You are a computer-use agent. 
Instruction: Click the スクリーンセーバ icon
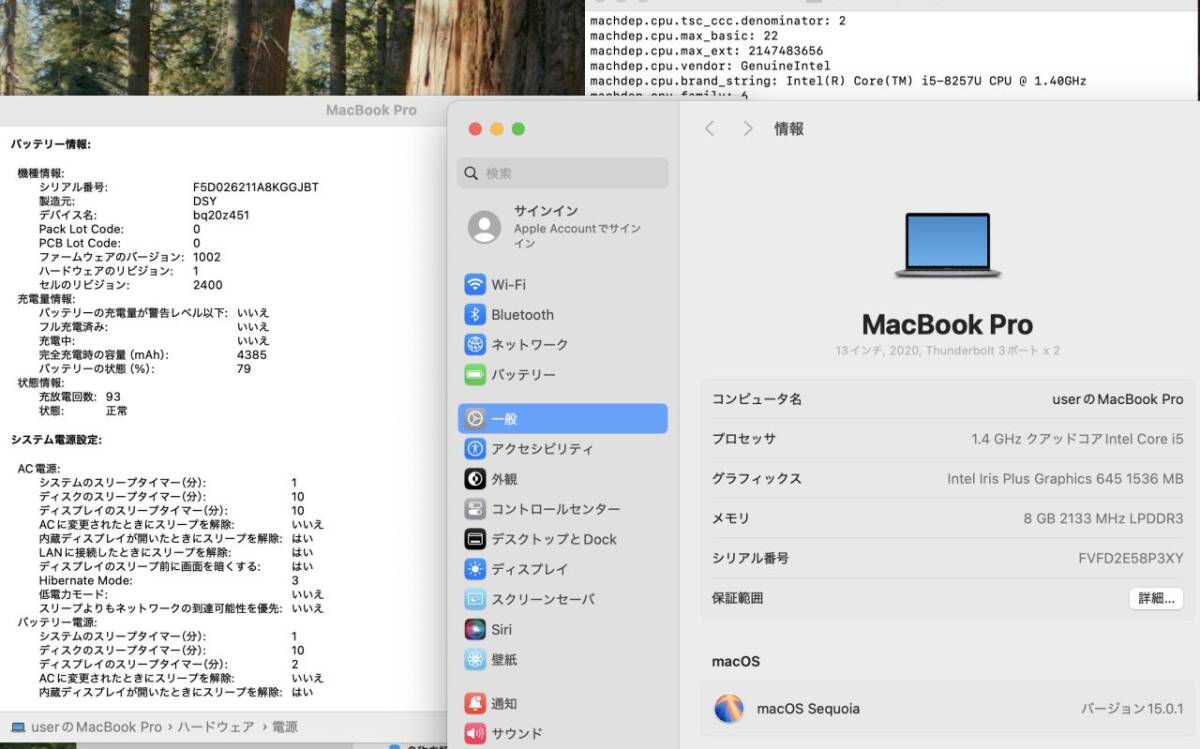tap(475, 599)
